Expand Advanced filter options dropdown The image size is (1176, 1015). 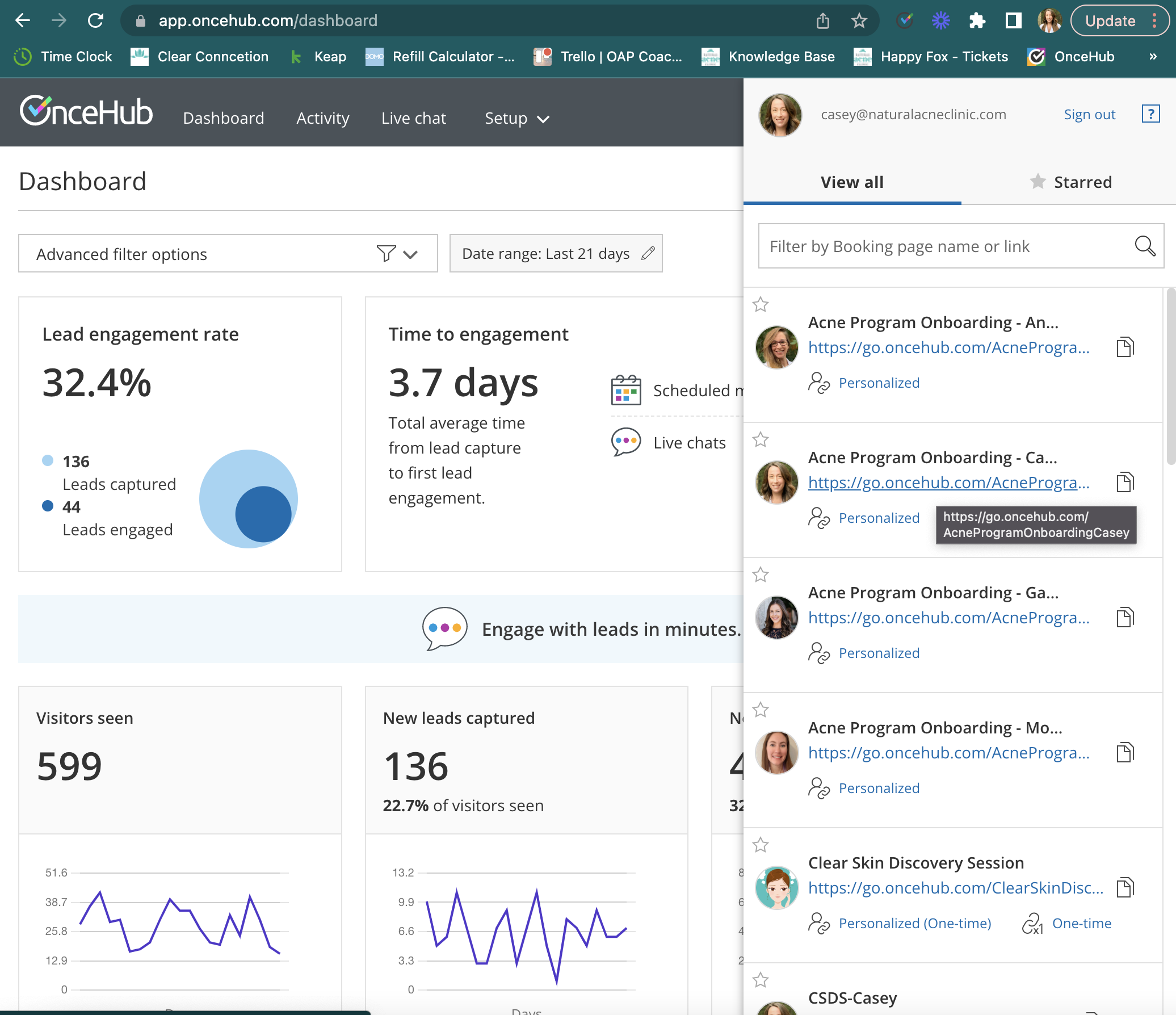point(228,253)
